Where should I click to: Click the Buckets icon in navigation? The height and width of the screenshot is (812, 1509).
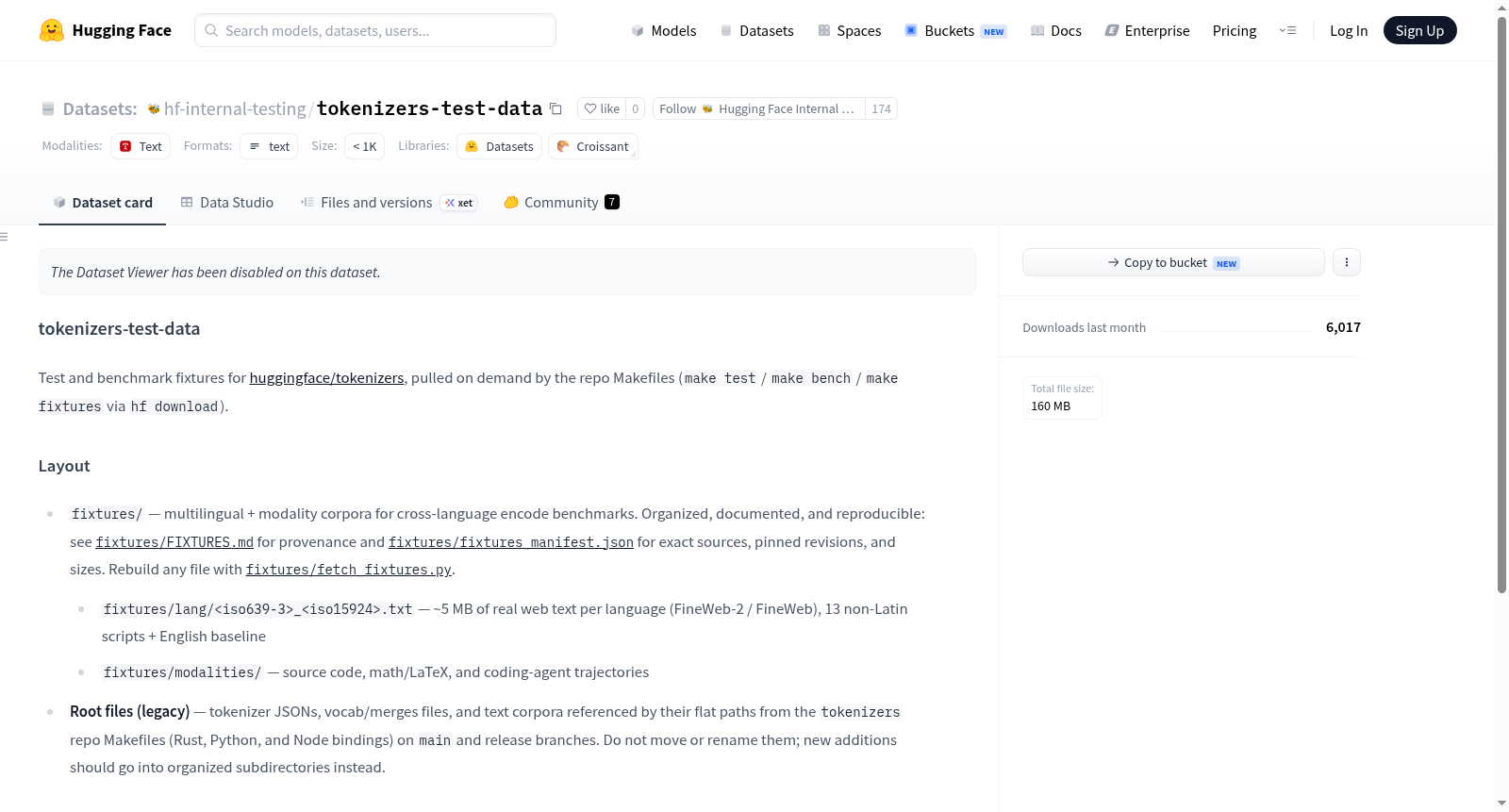(x=911, y=30)
